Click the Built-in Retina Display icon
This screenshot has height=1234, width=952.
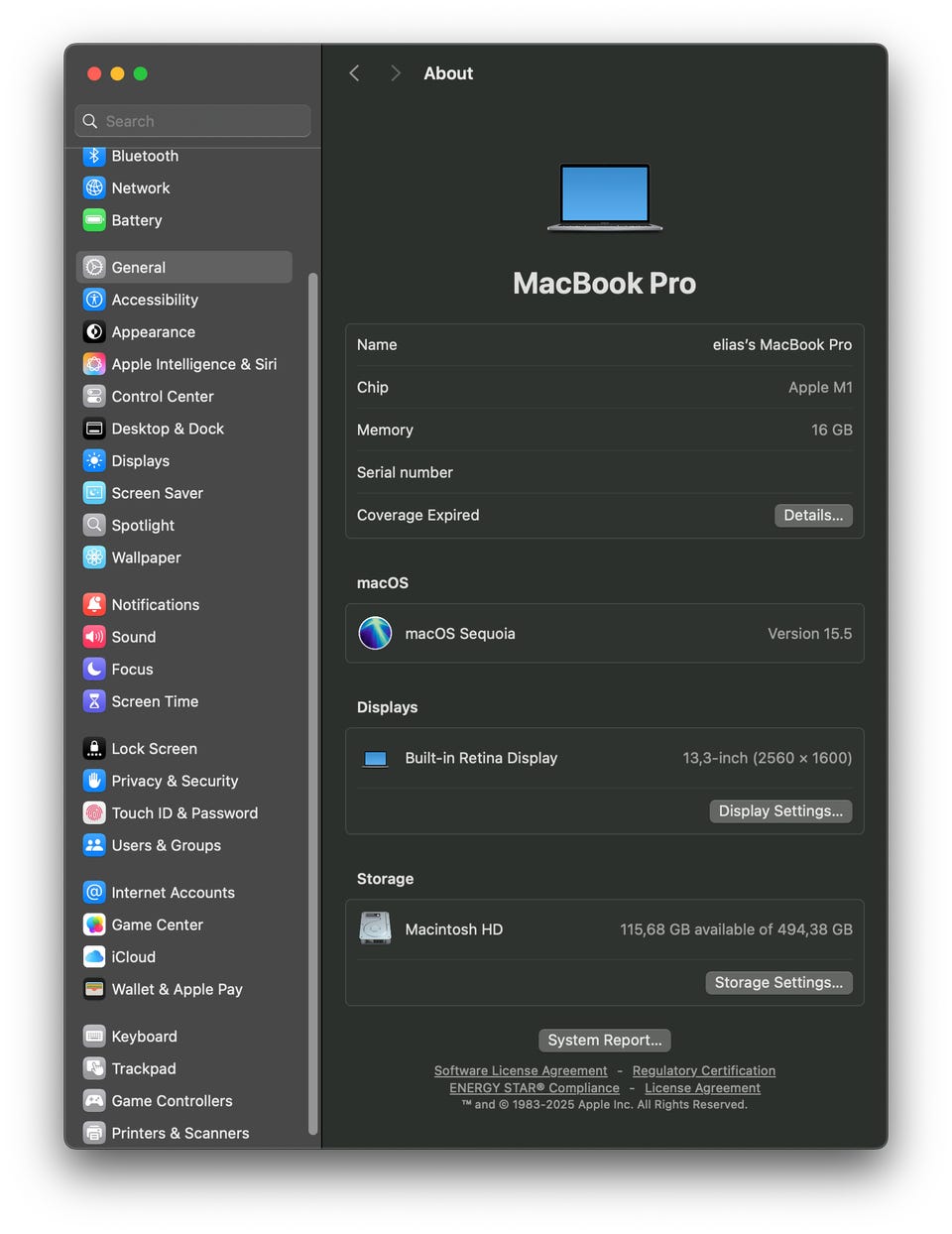coord(375,759)
